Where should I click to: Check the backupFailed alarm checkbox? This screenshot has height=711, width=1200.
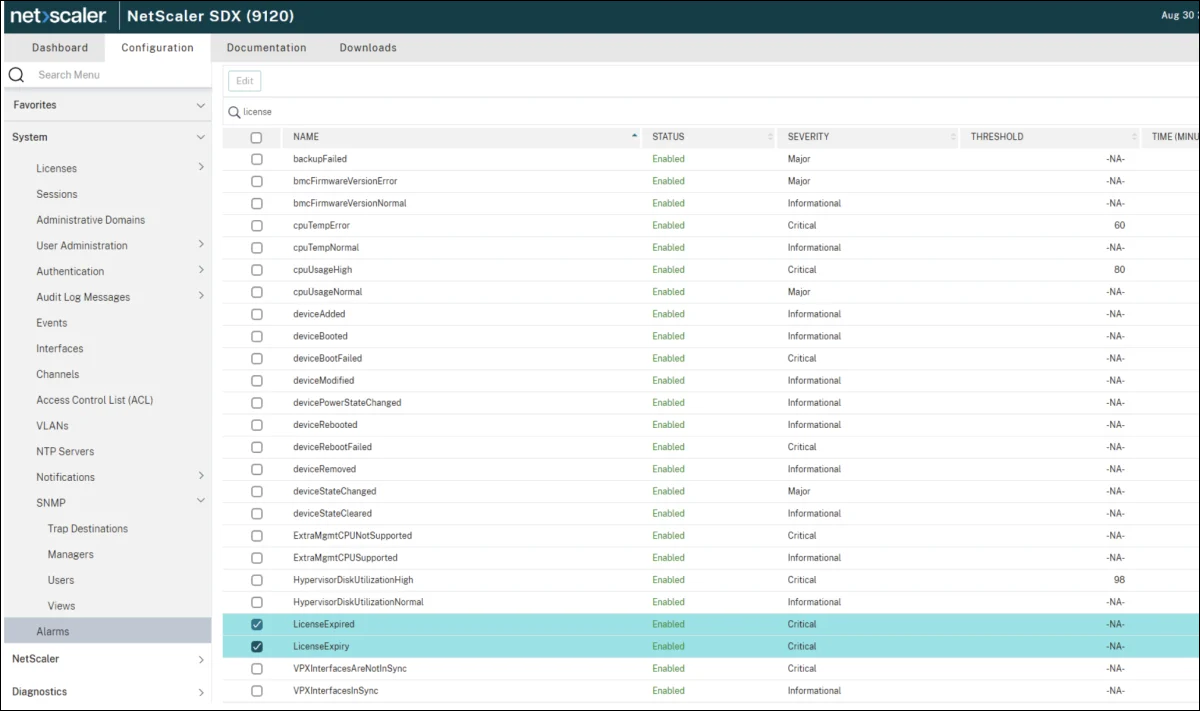tap(256, 160)
